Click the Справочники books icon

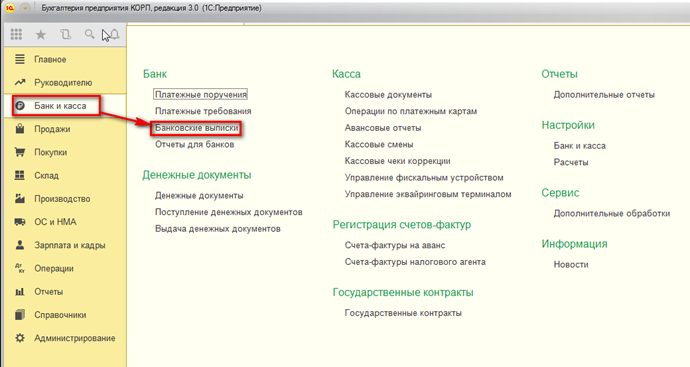(x=20, y=315)
